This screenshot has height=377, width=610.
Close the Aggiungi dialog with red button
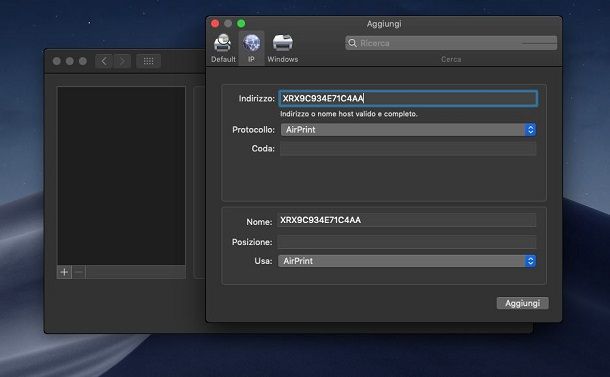point(215,24)
